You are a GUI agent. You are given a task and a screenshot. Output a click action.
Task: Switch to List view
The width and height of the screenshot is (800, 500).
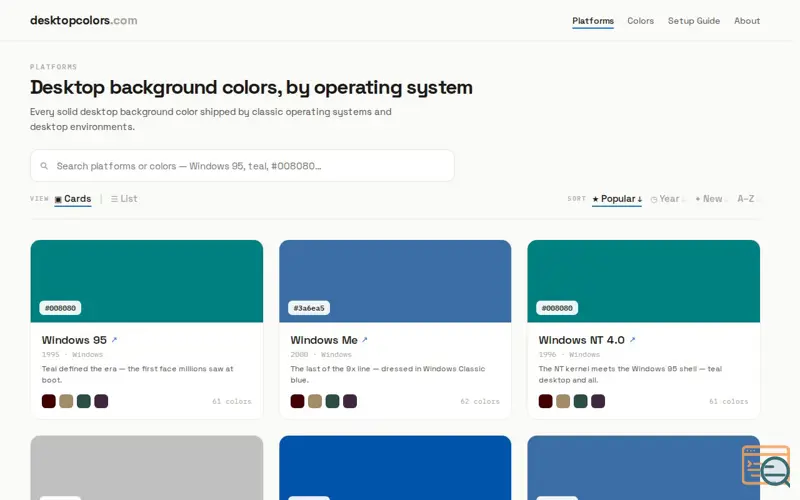pyautogui.click(x=124, y=199)
